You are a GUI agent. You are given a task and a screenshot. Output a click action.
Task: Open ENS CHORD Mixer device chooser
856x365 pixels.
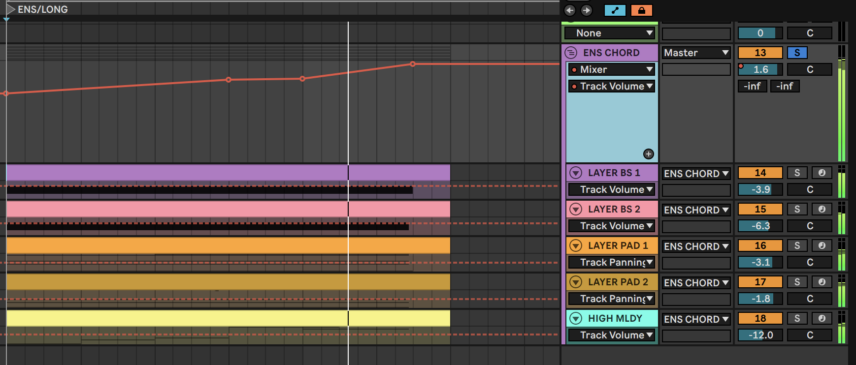pos(611,69)
